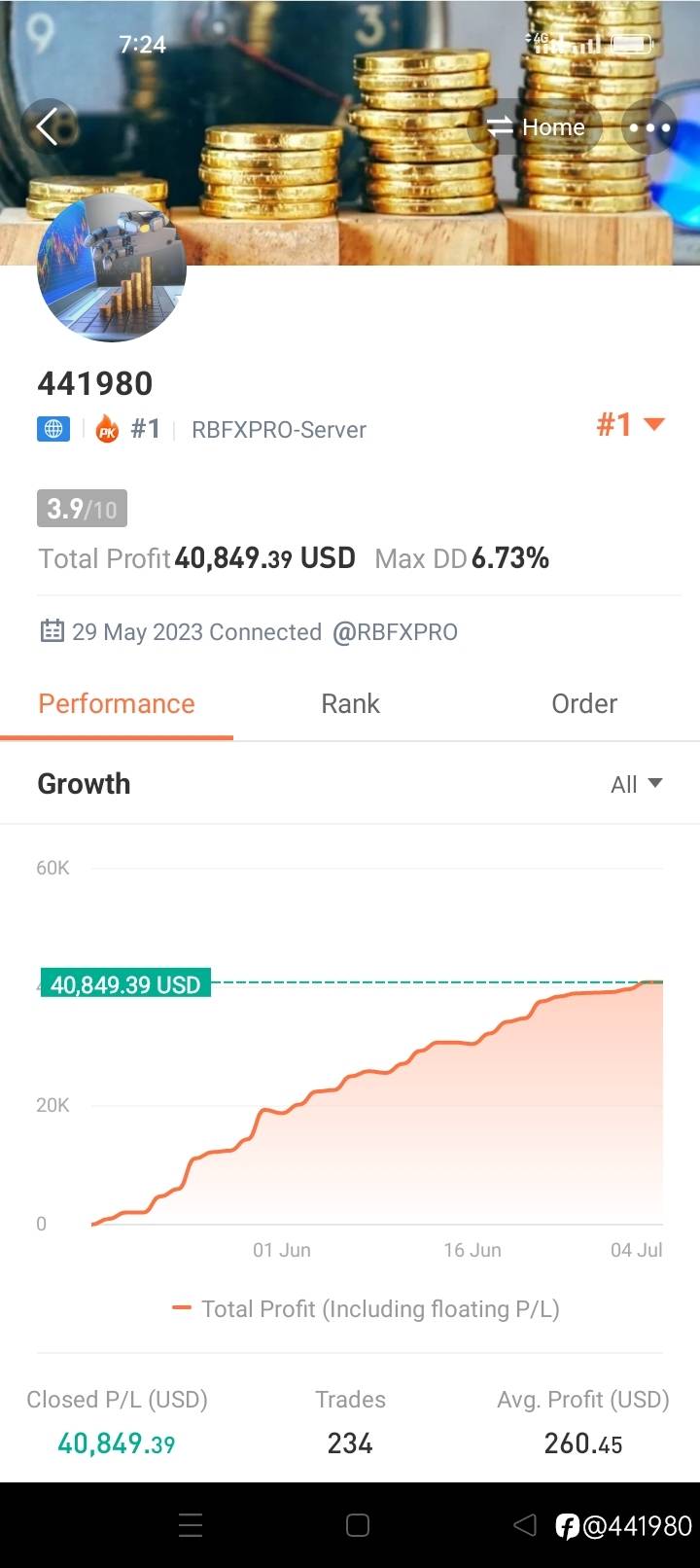Select the Performance tab

pos(117,703)
